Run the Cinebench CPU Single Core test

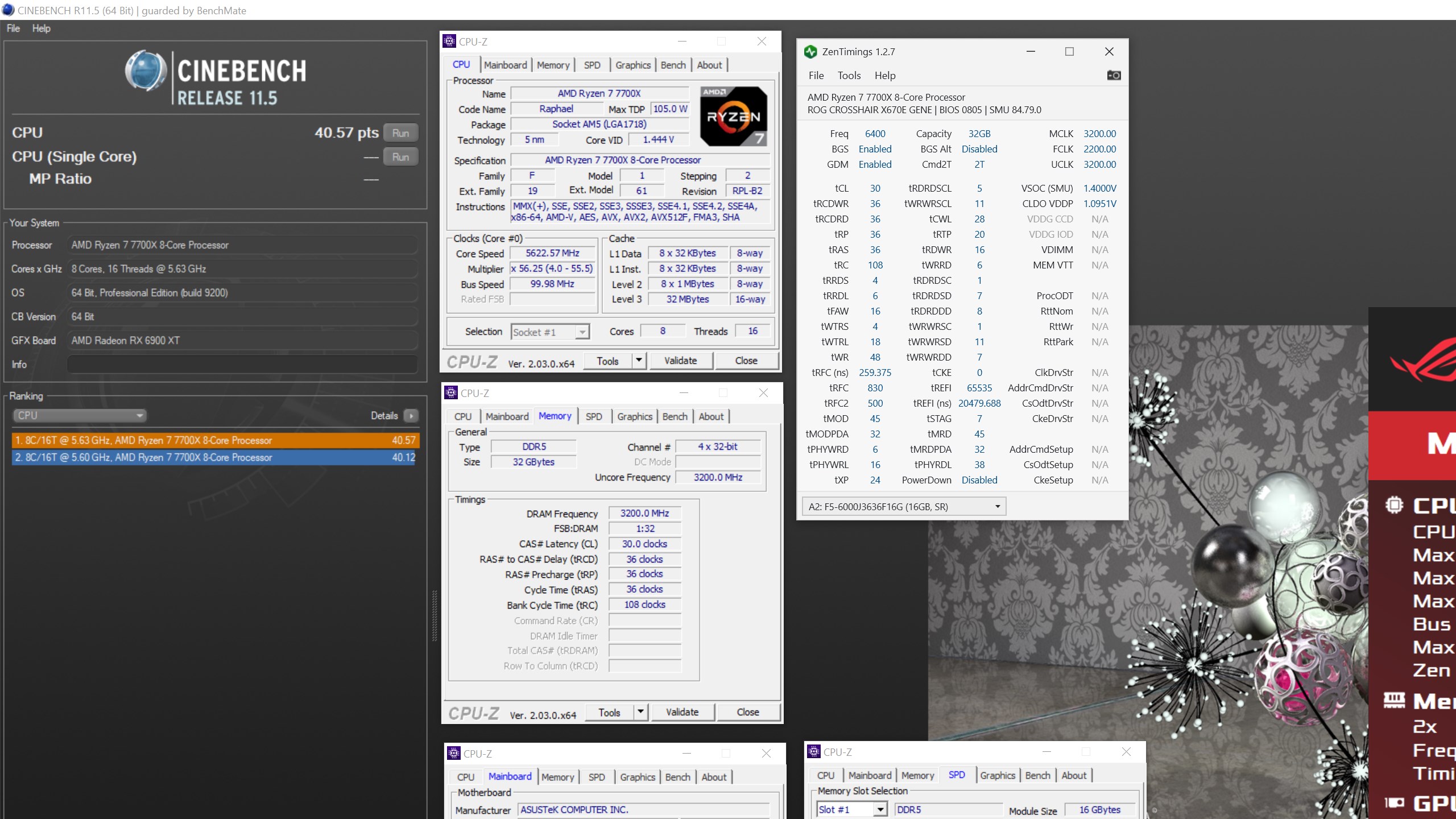400,157
